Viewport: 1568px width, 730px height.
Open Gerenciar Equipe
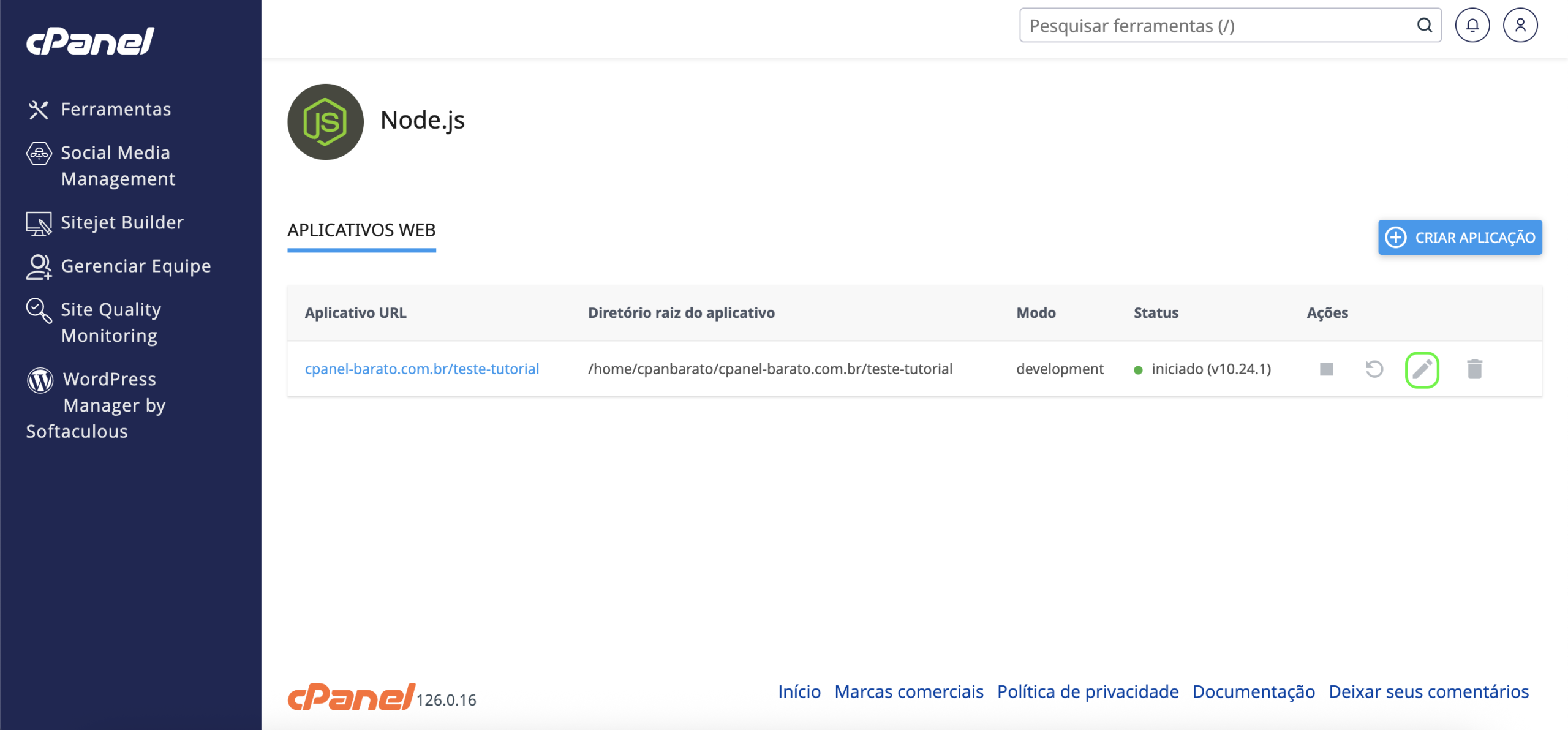coord(135,266)
